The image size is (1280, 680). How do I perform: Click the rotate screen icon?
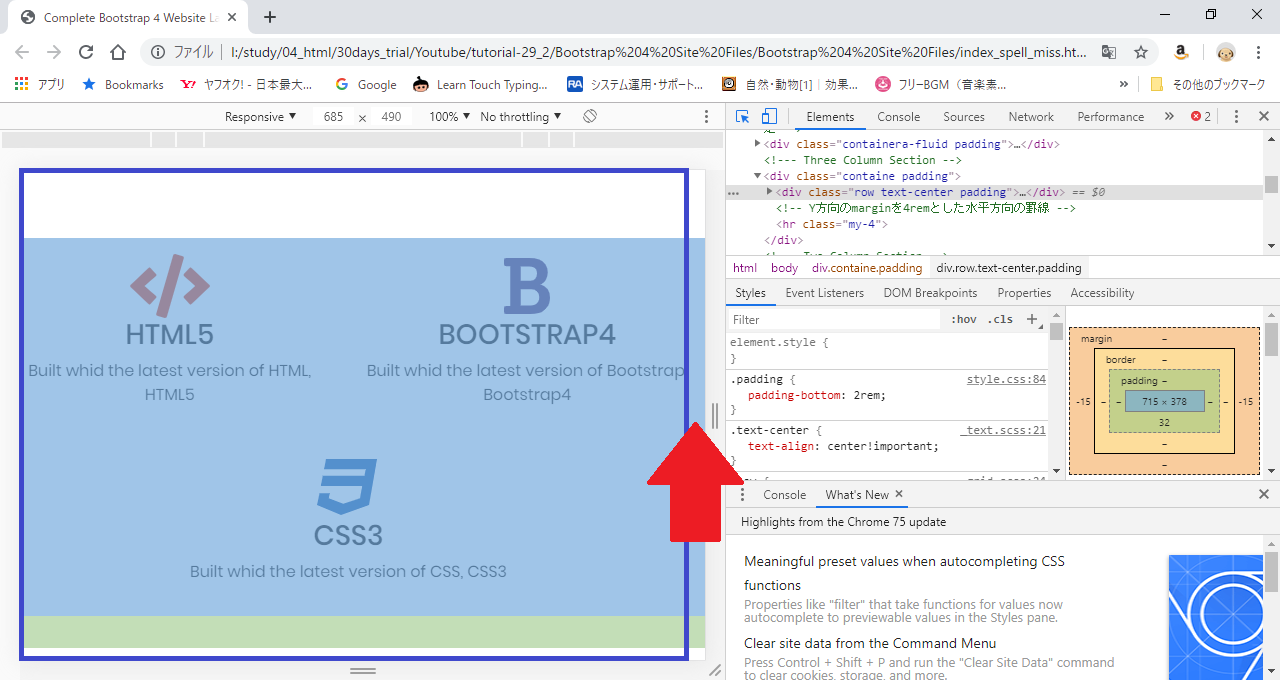coord(590,117)
